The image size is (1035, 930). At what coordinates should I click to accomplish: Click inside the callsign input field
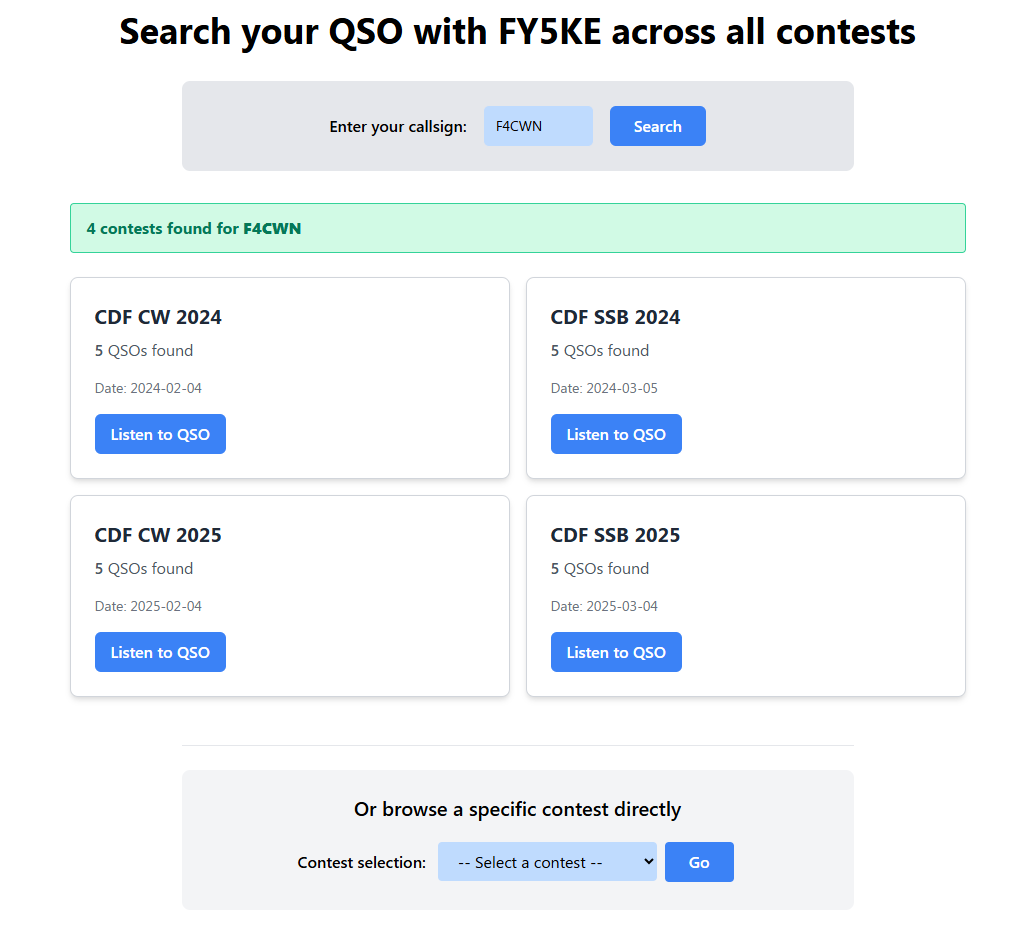(x=537, y=126)
